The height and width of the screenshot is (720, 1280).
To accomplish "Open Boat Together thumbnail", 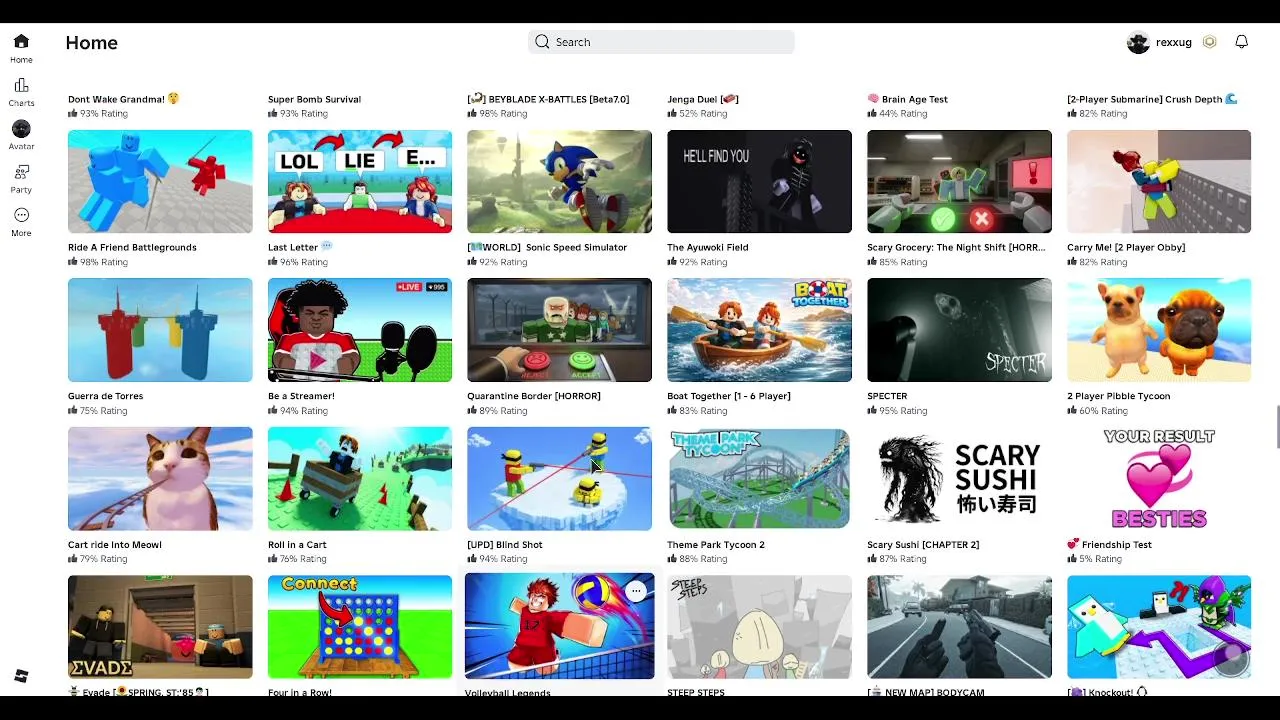I will point(759,330).
